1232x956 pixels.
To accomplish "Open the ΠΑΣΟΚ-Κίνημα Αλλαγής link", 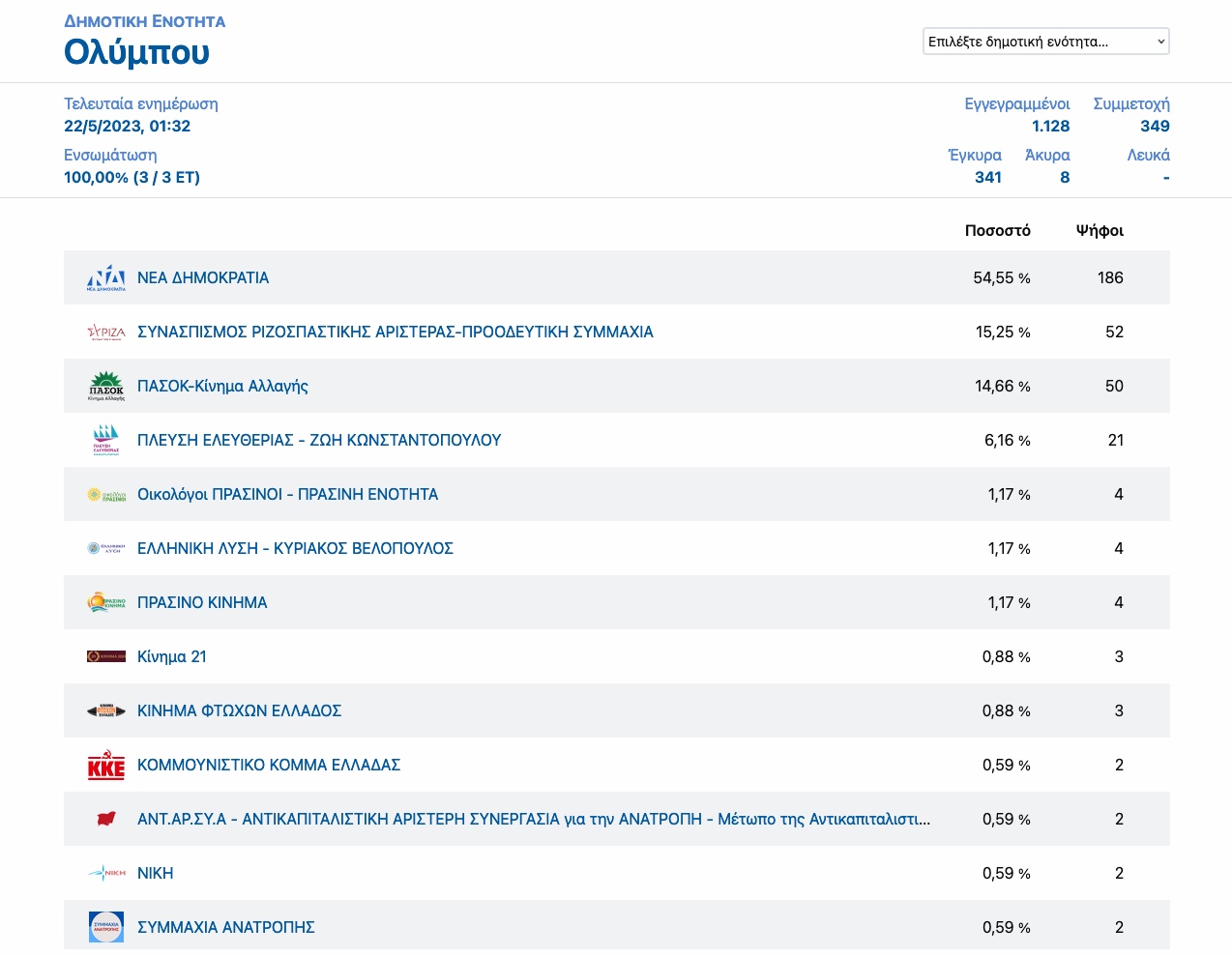I will pyautogui.click(x=222, y=386).
